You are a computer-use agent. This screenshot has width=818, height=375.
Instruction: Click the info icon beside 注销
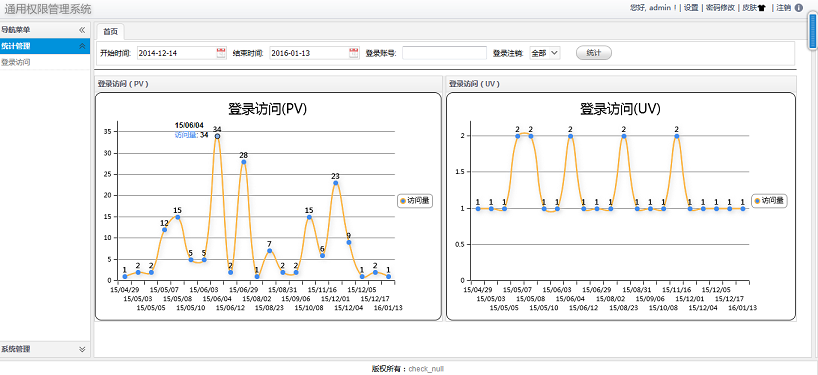pos(798,7)
